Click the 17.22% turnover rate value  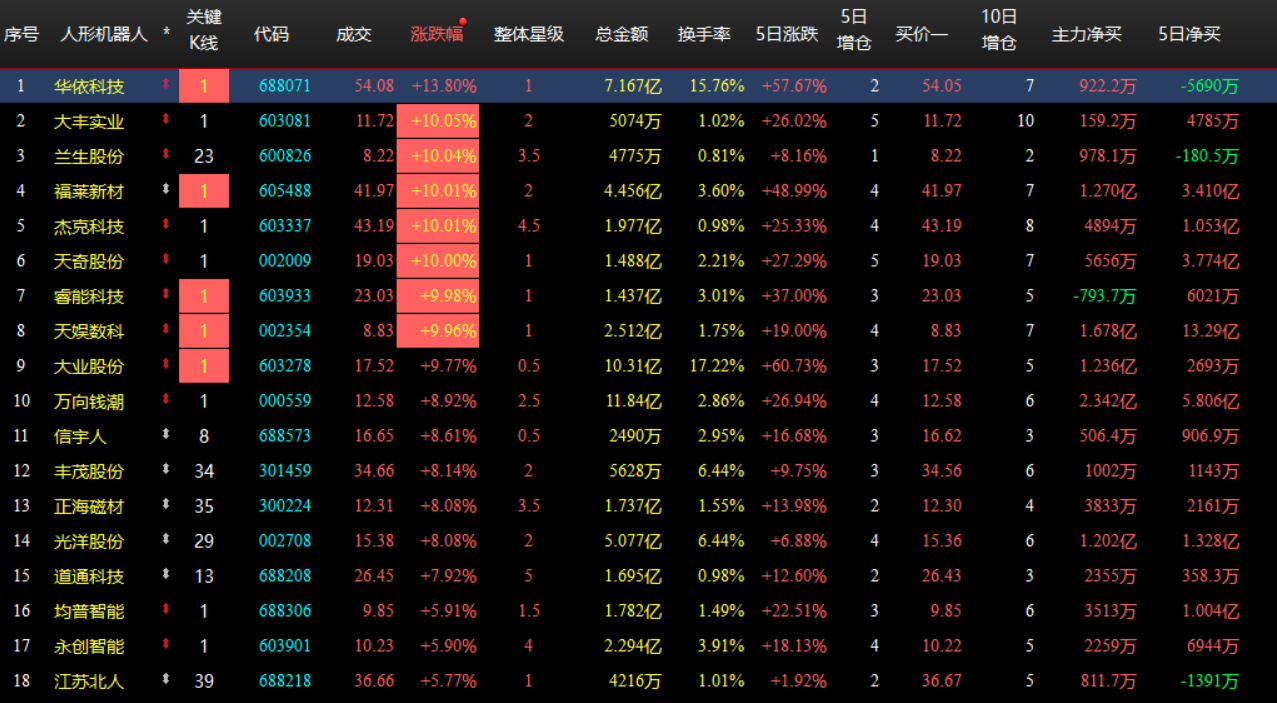click(717, 366)
